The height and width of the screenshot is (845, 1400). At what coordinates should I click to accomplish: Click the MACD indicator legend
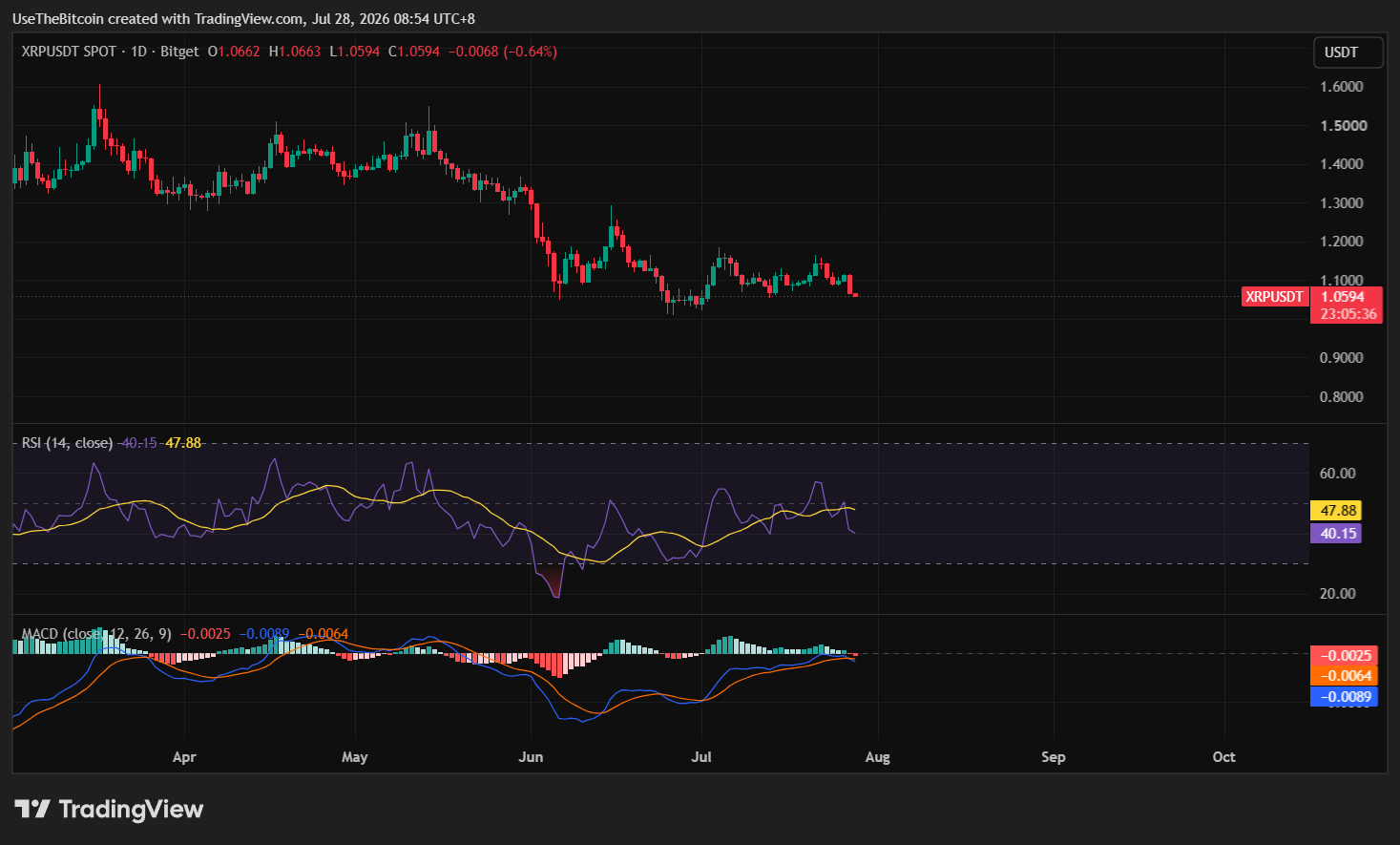point(96,634)
